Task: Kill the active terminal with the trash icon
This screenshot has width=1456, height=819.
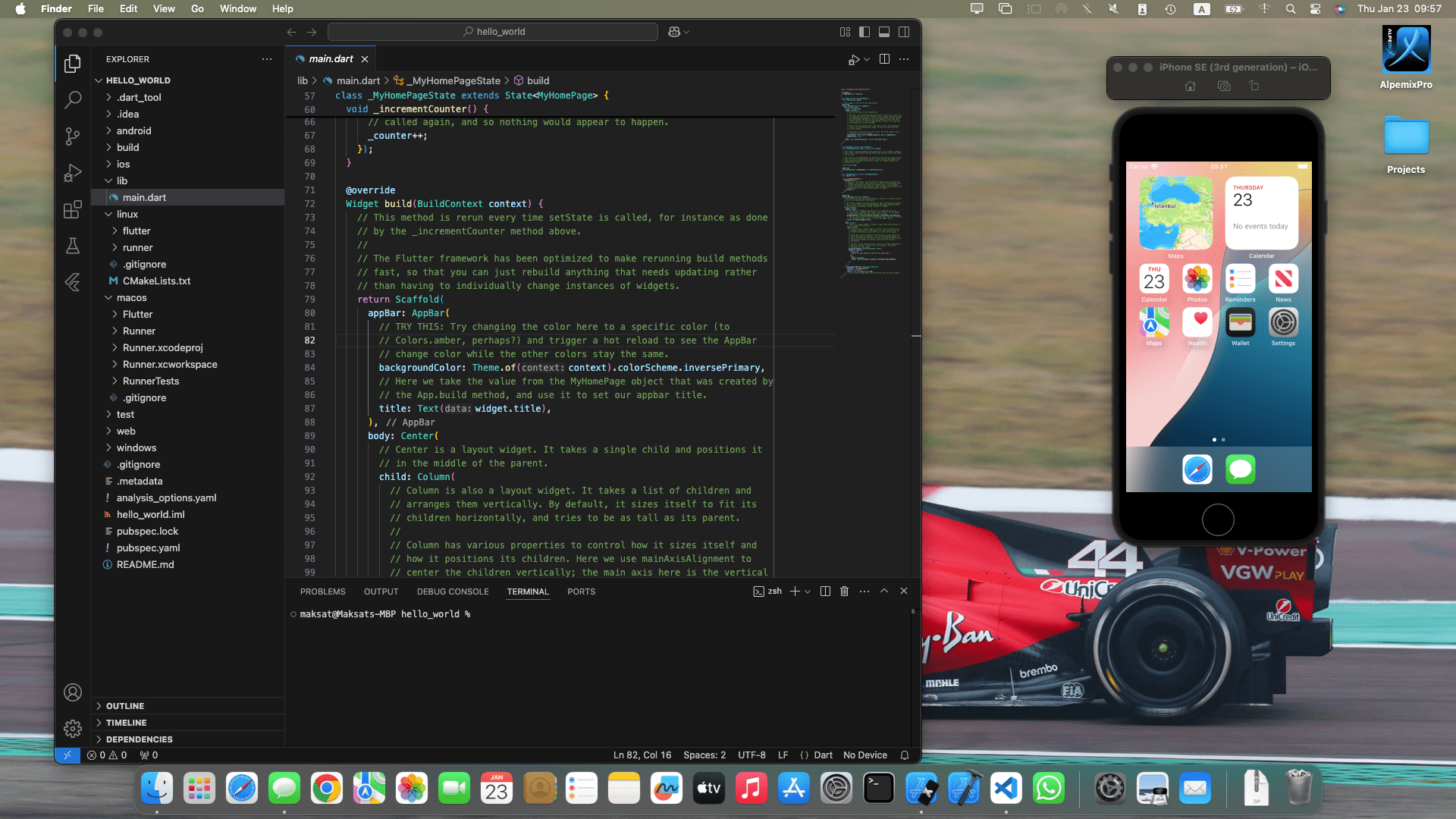Action: coord(845,591)
